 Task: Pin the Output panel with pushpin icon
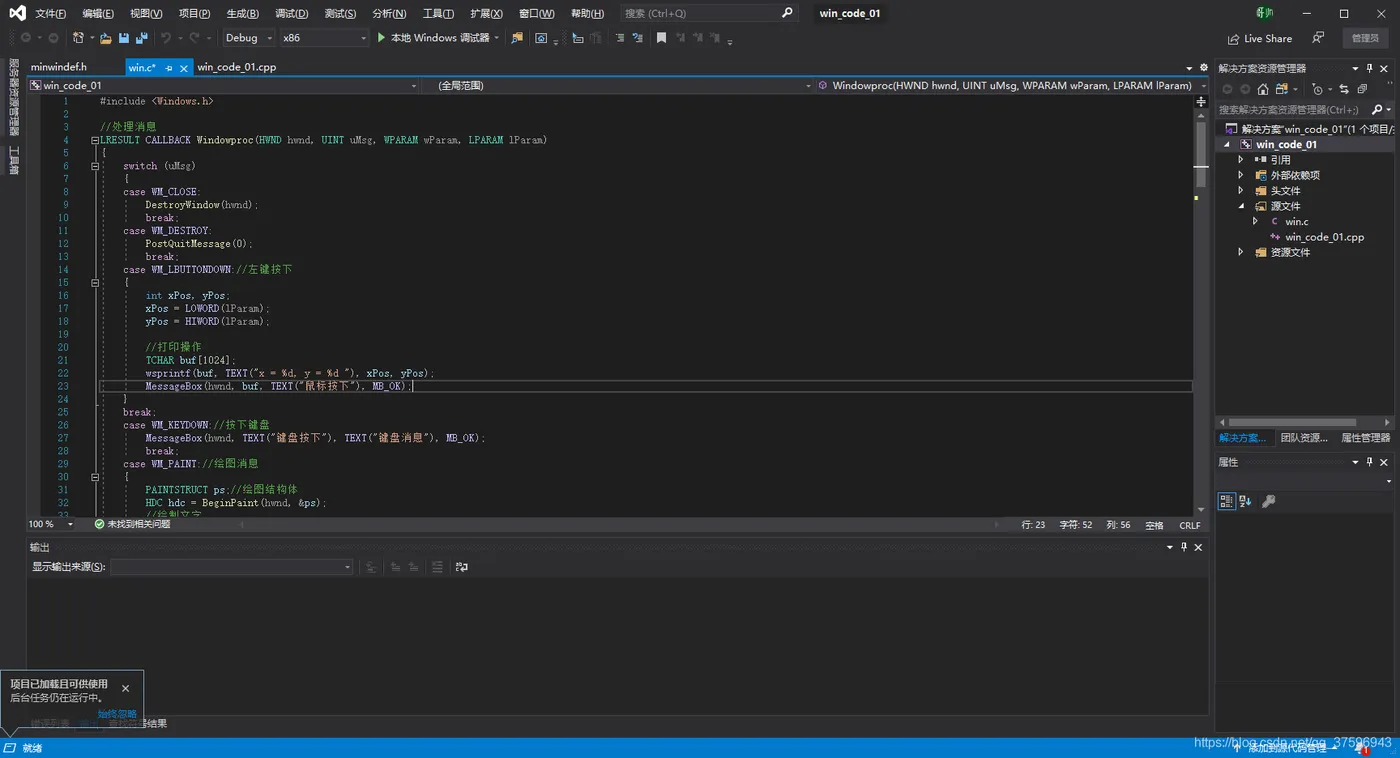(x=1184, y=547)
